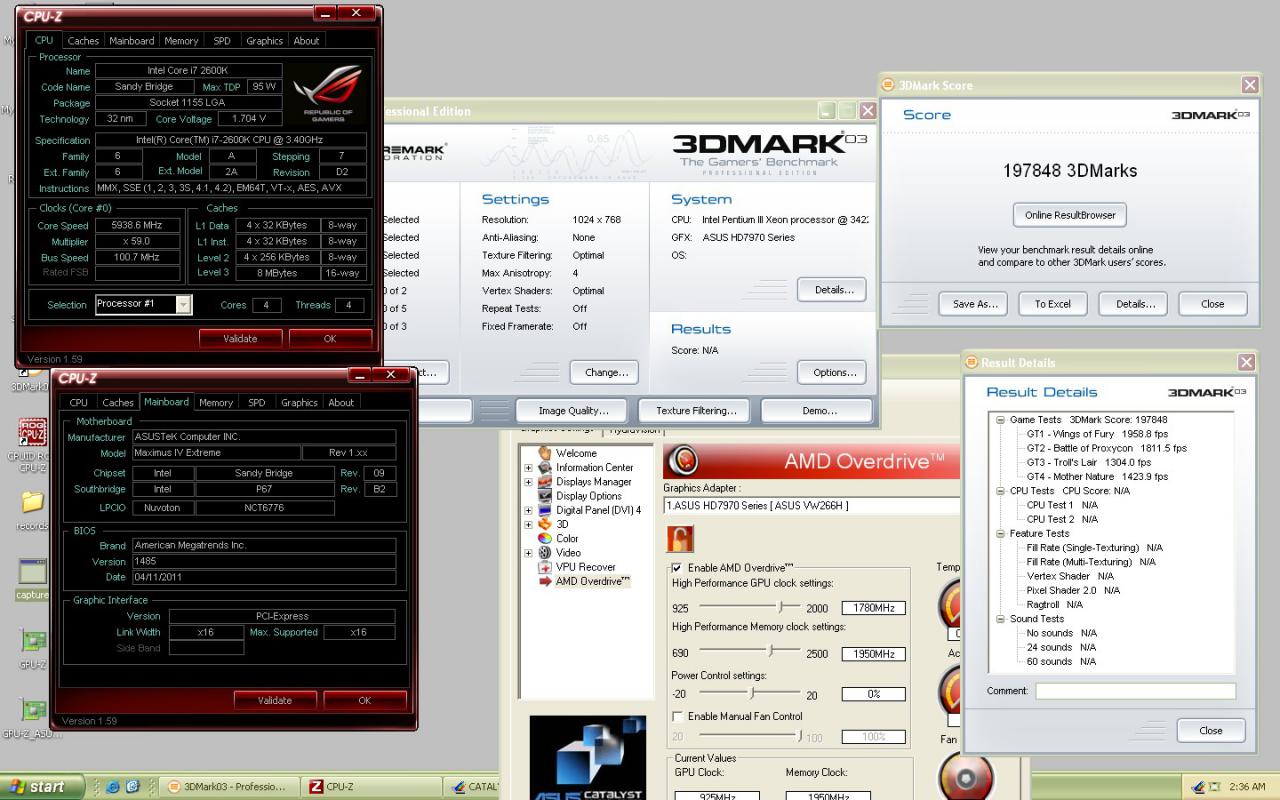Screen dimensions: 1280x800
Task: Click the Catalyst tray icon in system tray
Action: tap(1198, 787)
